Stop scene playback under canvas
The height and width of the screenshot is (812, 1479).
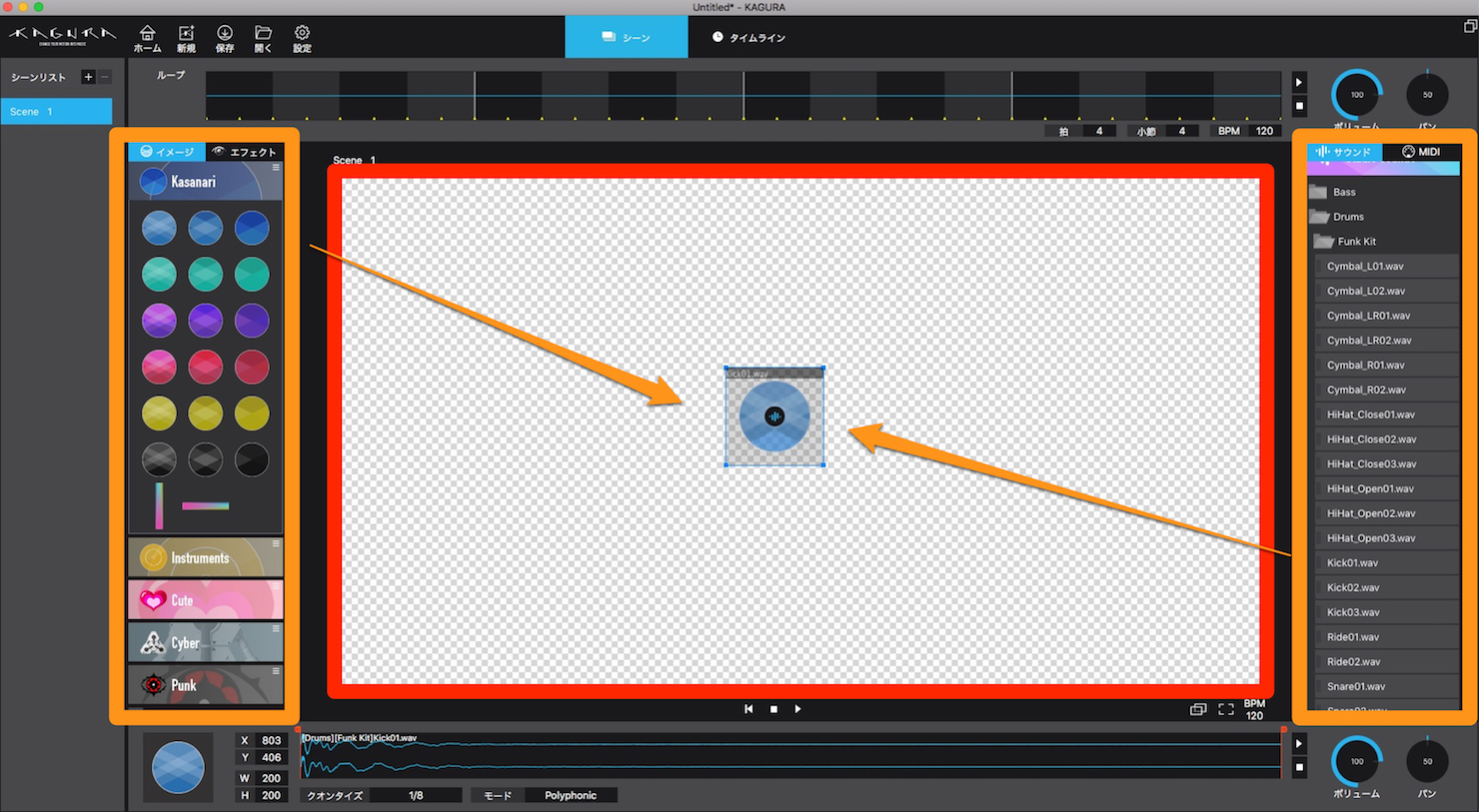[773, 709]
